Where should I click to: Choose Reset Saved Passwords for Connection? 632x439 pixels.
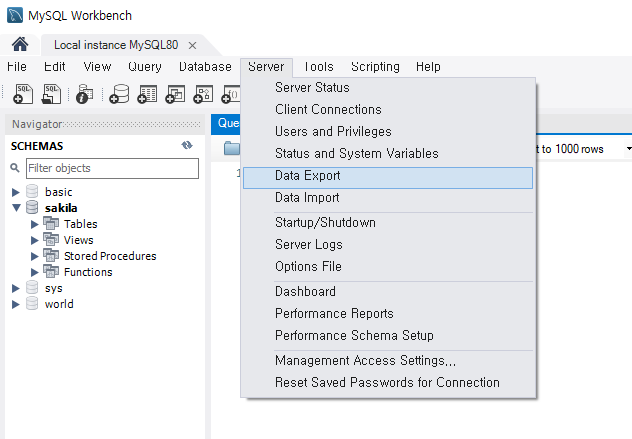(388, 383)
